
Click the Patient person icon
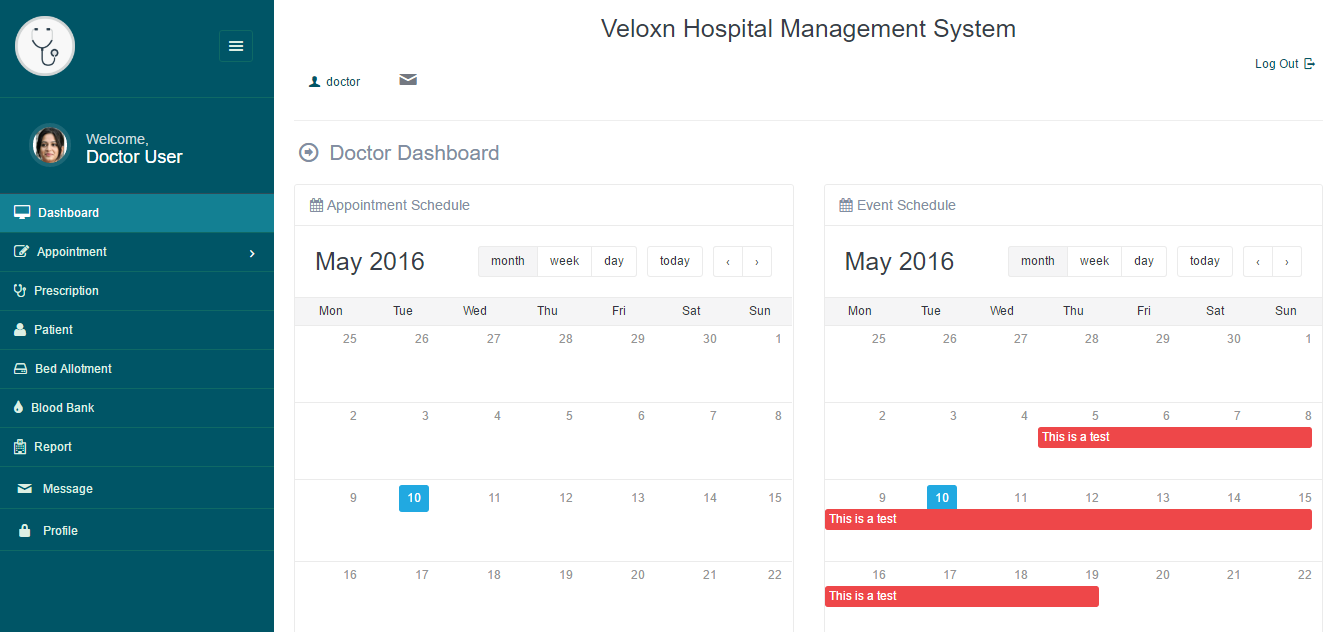(x=20, y=330)
